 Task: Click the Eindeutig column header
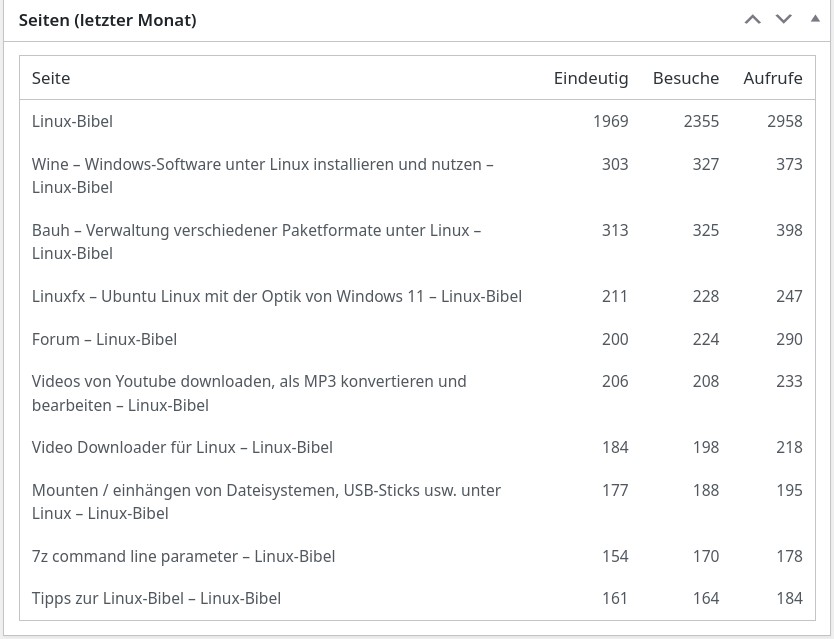(591, 78)
